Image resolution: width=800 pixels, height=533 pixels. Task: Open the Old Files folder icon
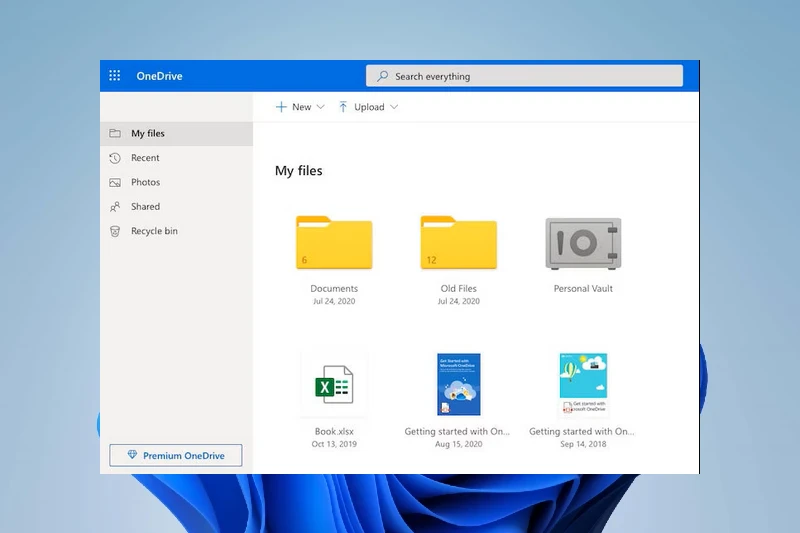pos(459,242)
